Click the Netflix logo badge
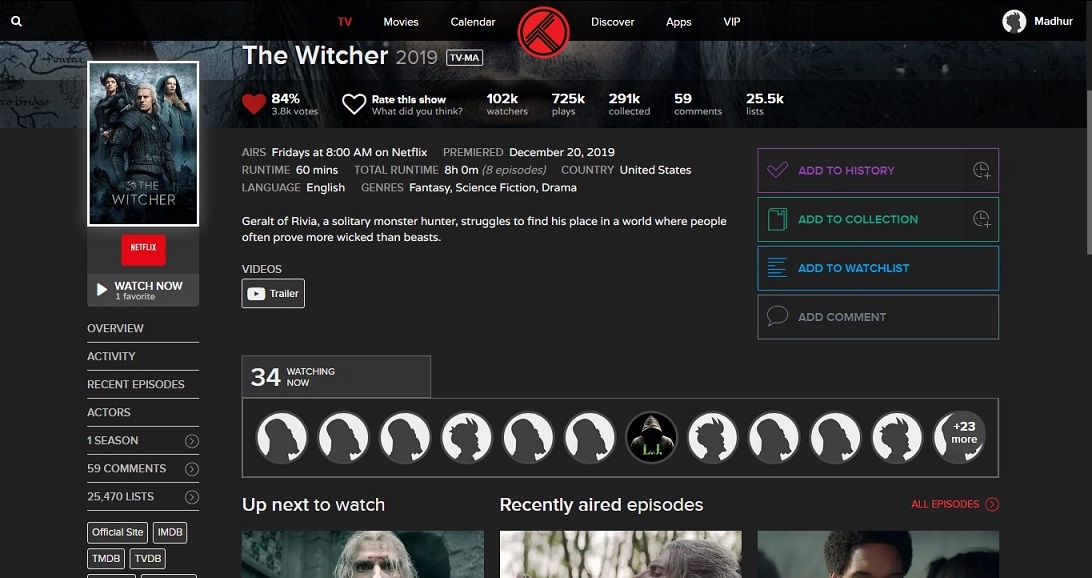The width and height of the screenshot is (1092, 578). pos(143,249)
